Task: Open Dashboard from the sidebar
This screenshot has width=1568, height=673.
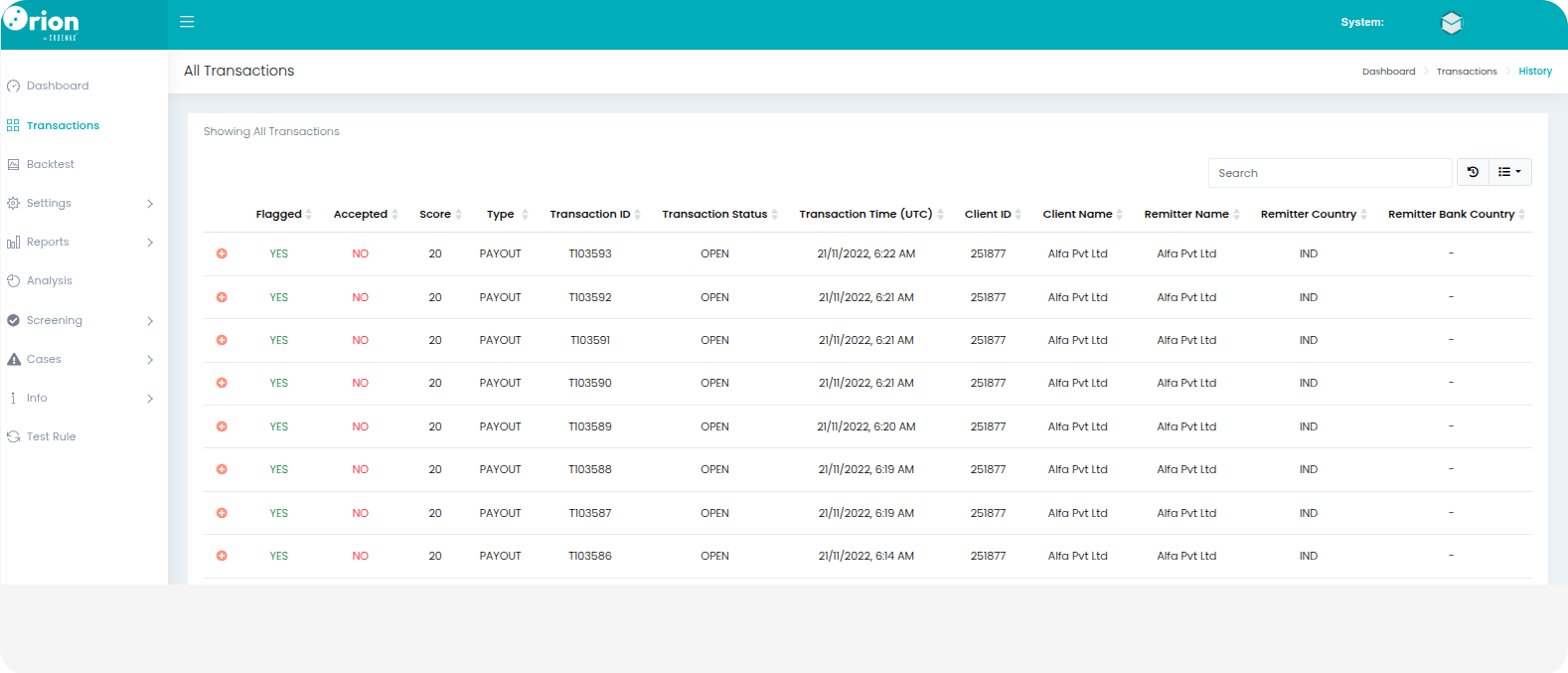Action: click(x=58, y=85)
